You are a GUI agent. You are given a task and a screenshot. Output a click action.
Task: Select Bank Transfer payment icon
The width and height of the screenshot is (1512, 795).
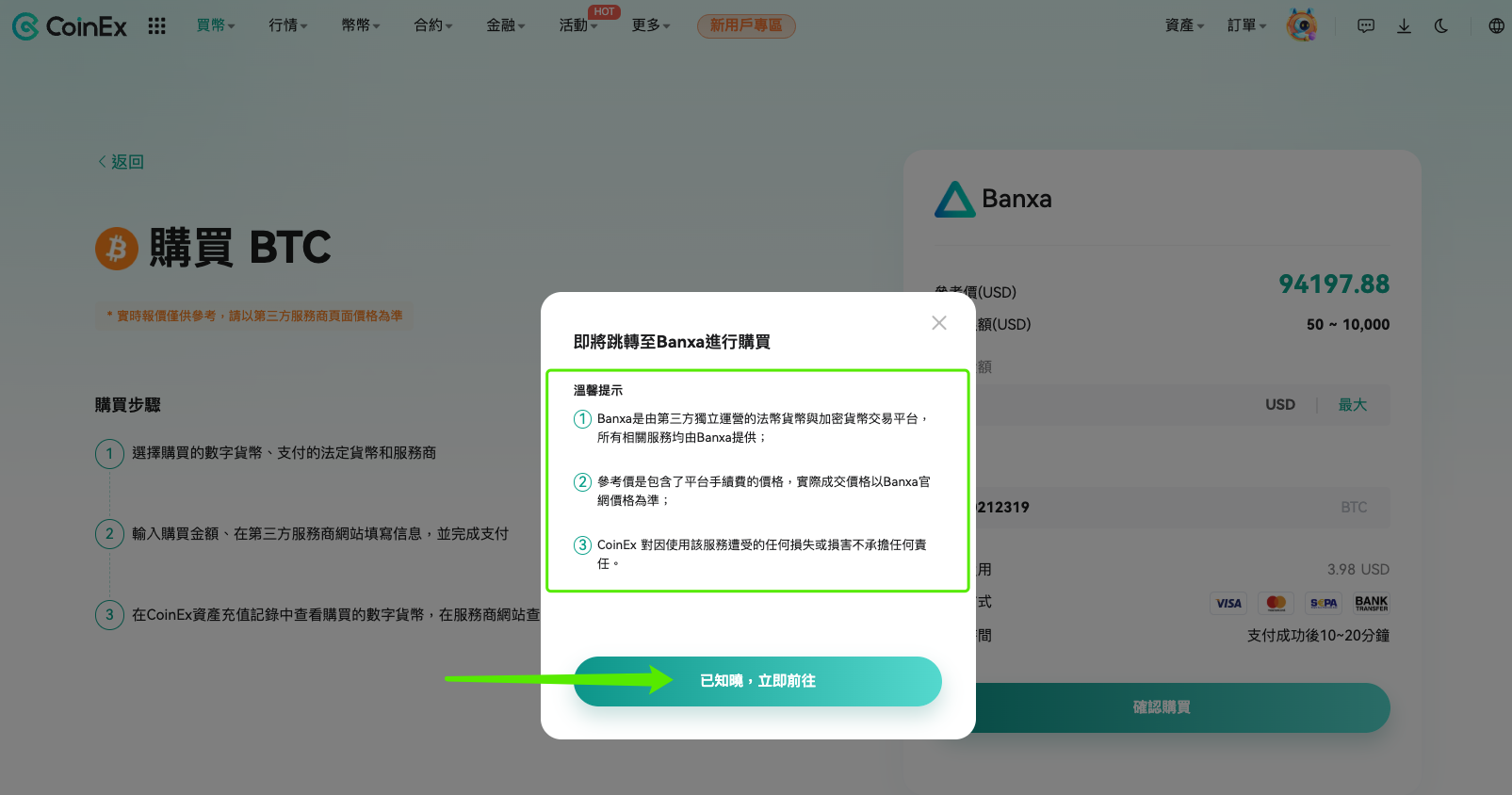[x=1372, y=603]
